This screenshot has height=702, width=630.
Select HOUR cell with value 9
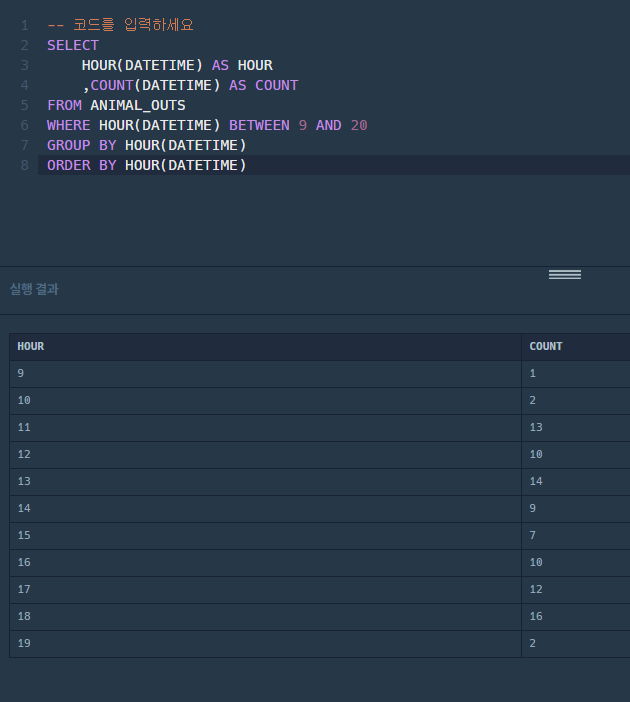point(265,374)
